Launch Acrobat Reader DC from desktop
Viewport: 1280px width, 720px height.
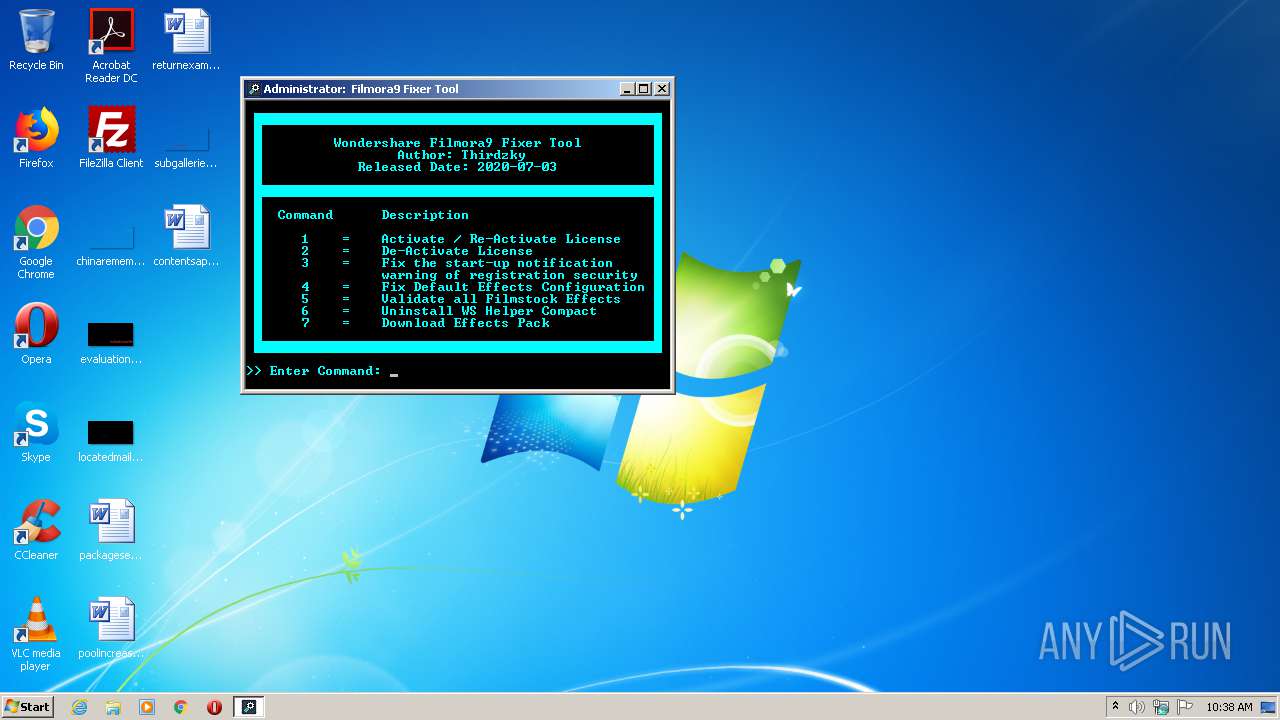pos(111,46)
